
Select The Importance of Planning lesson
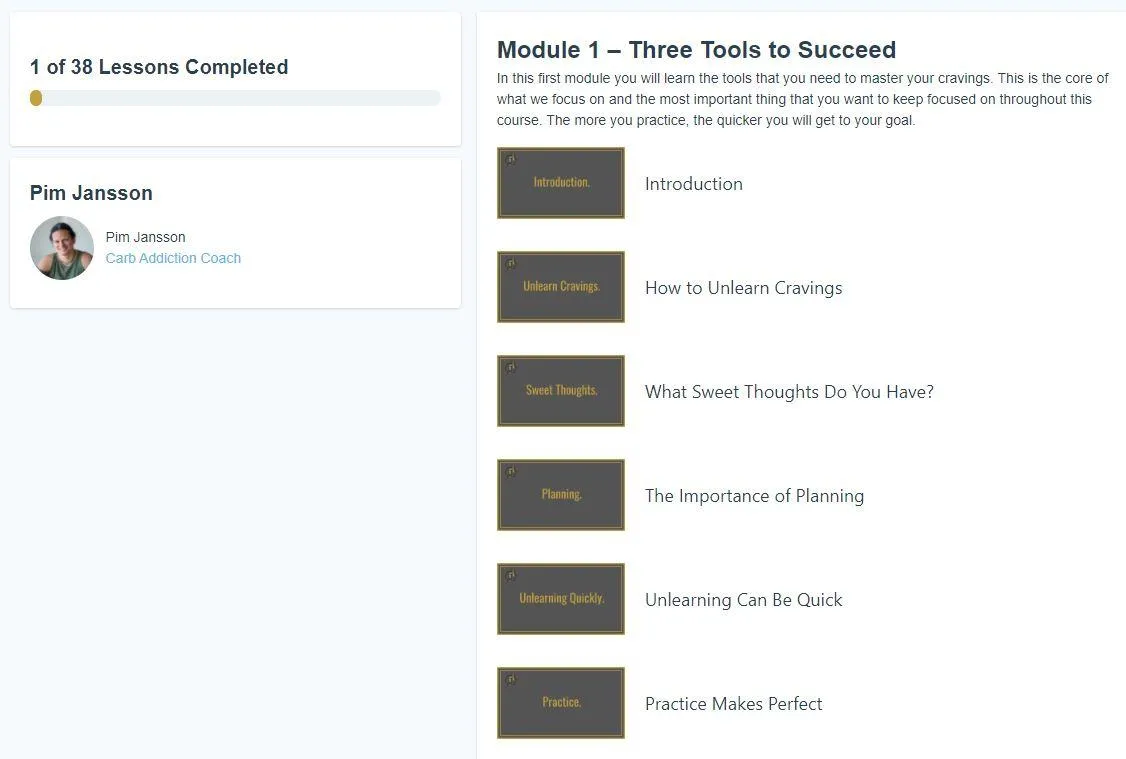click(754, 496)
